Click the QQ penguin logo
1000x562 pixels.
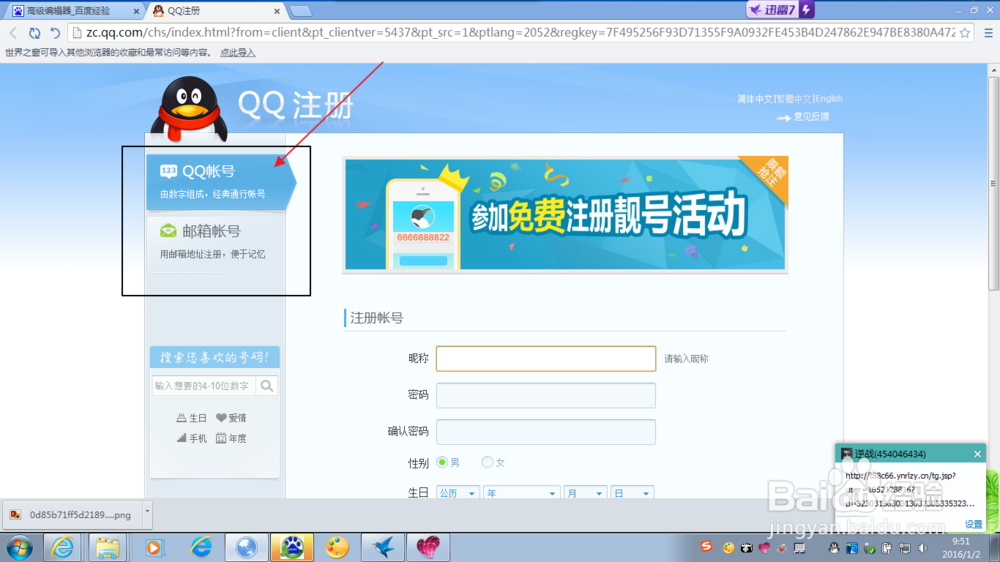pyautogui.click(x=189, y=108)
